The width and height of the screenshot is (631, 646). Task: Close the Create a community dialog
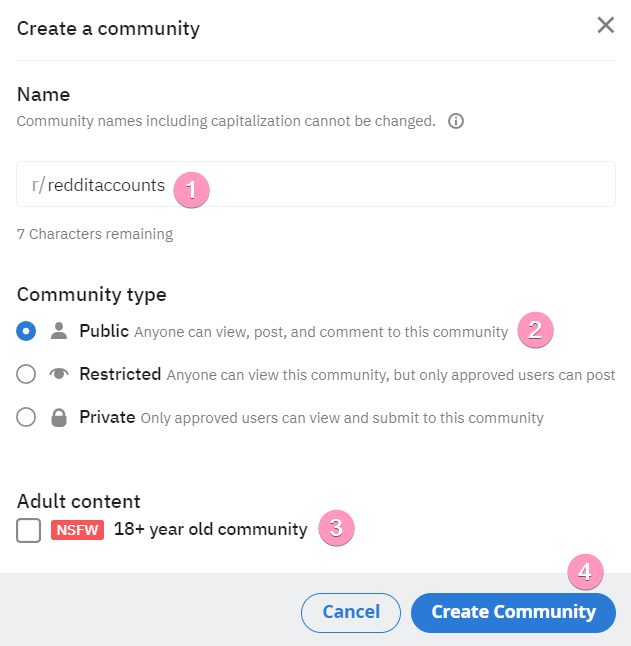605,26
